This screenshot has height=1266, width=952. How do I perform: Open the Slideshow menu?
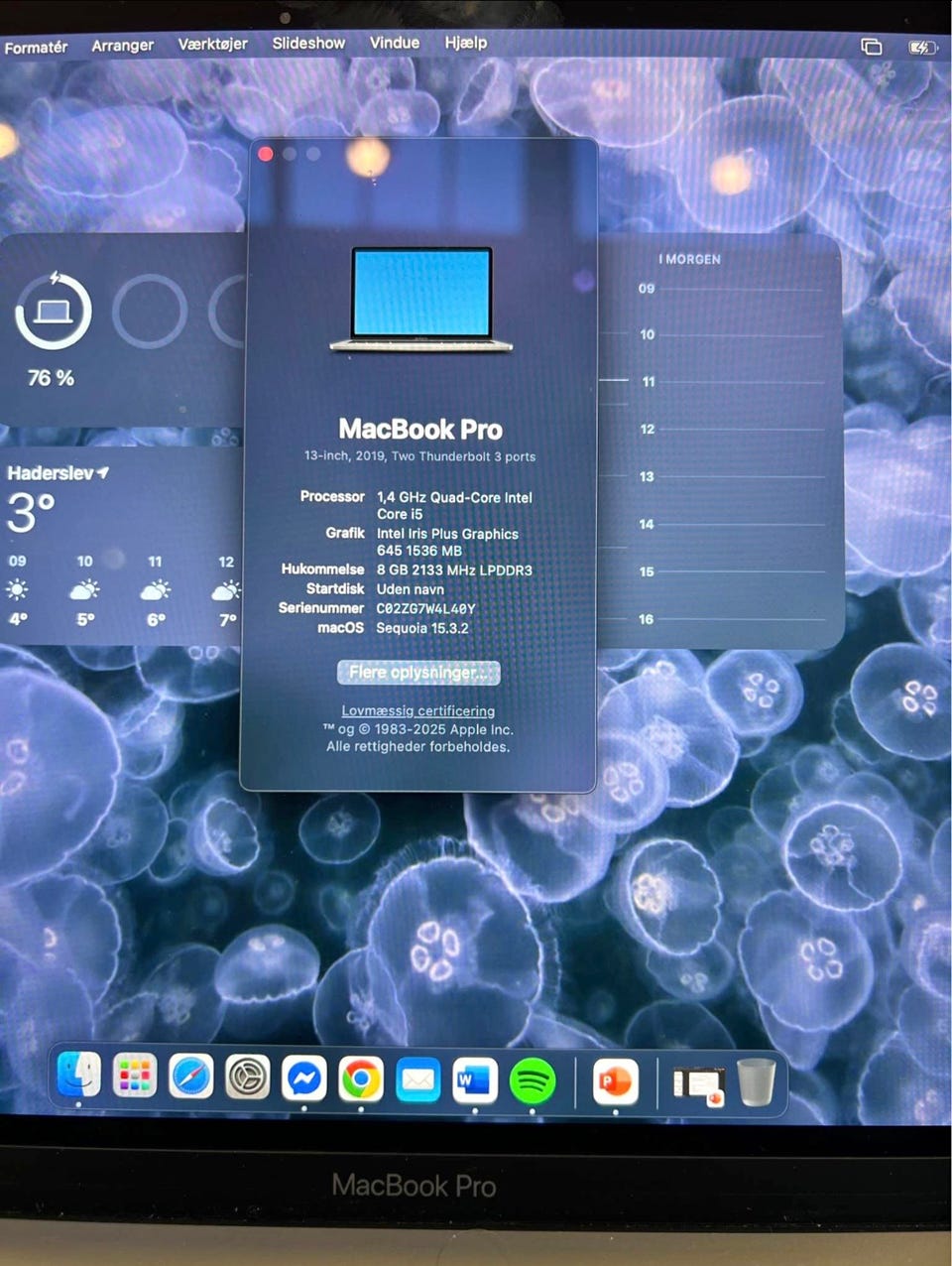point(308,43)
